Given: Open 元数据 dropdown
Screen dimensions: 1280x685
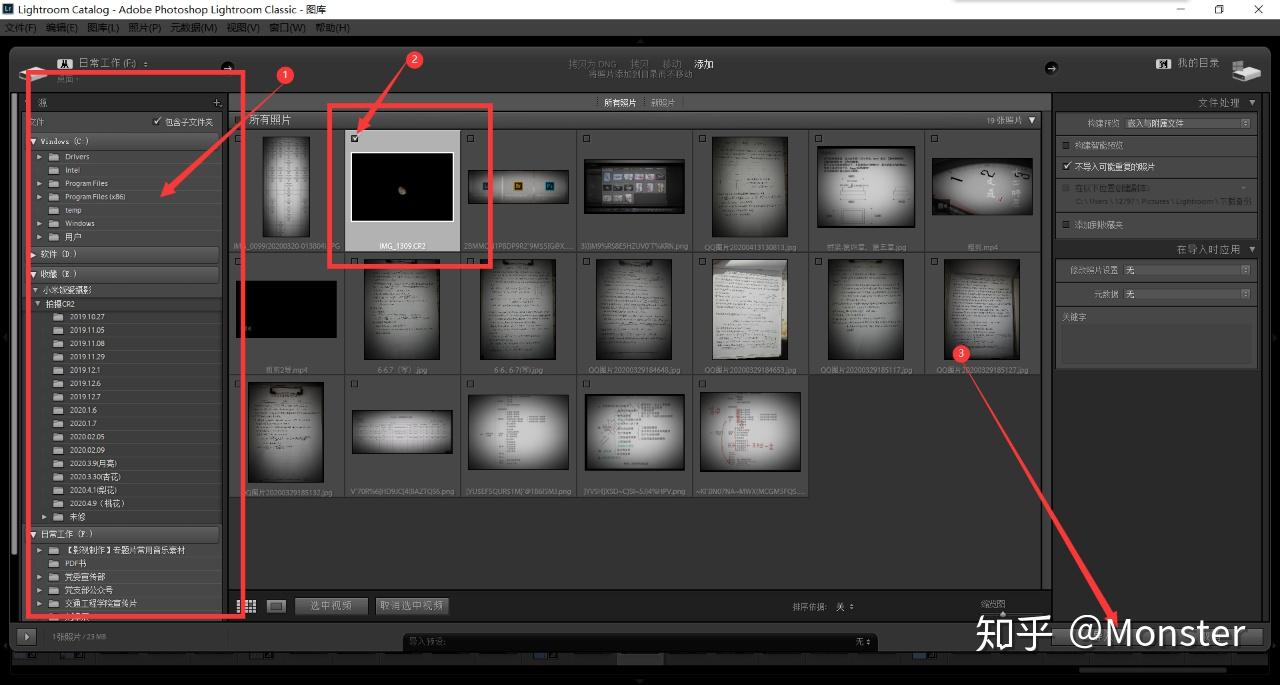Looking at the screenshot, I should 1186,294.
